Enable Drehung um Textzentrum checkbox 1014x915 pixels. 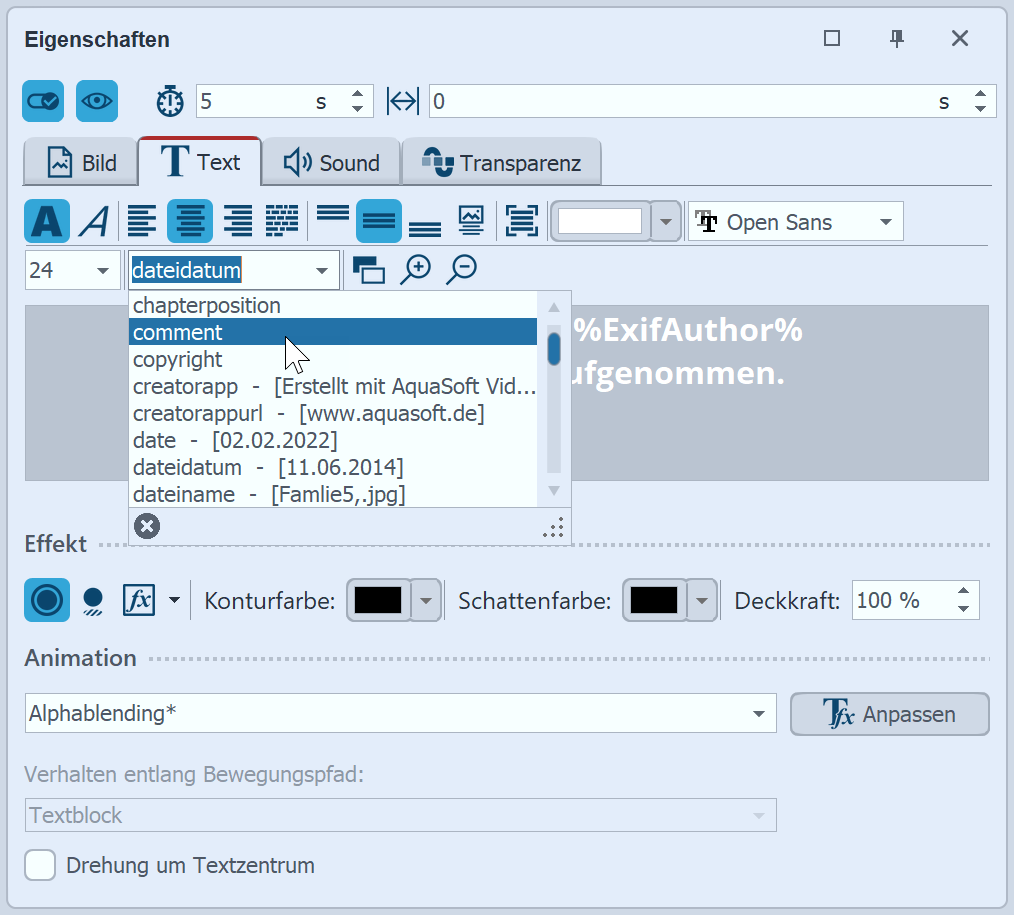point(40,865)
